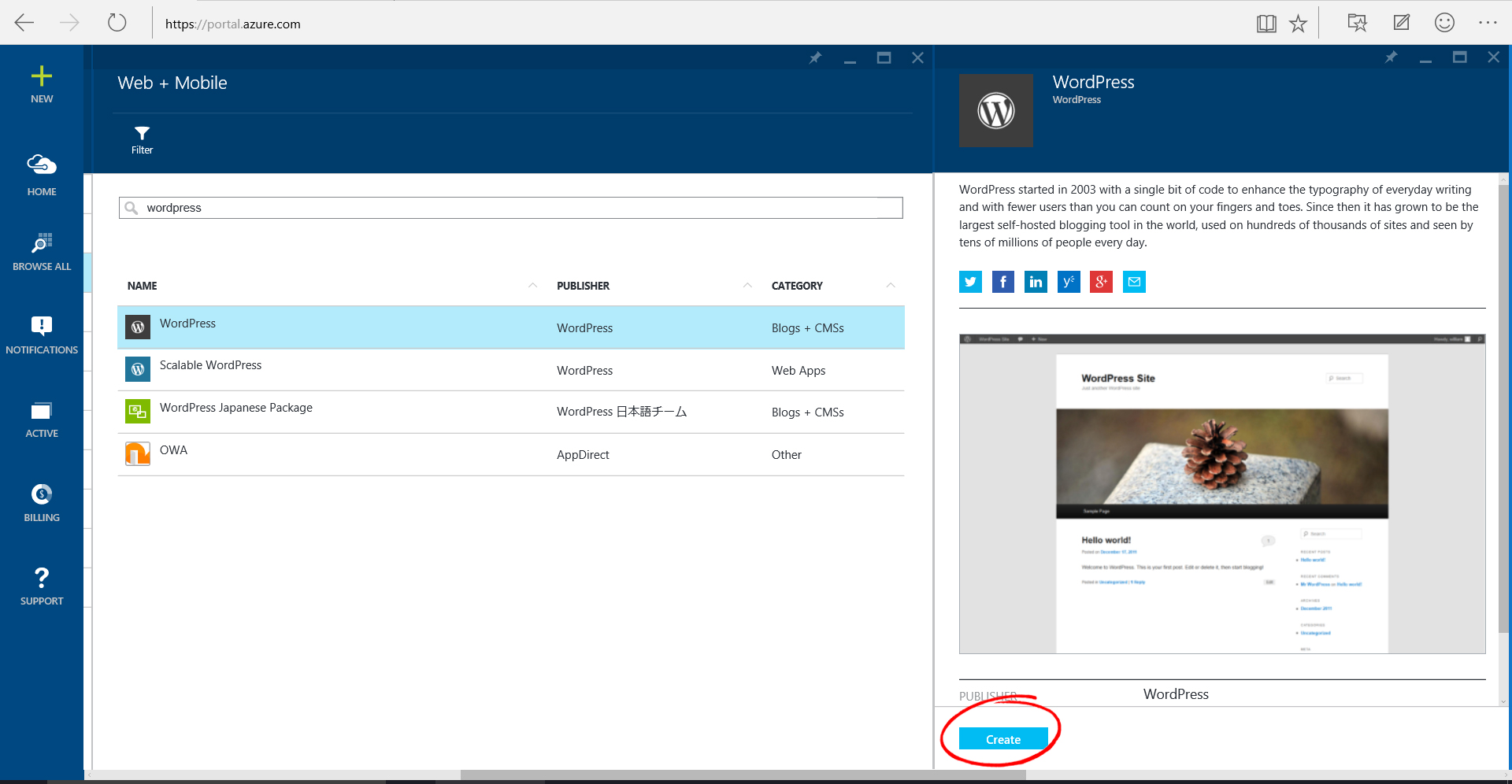The width and height of the screenshot is (1512, 784).
Task: Open NOTIFICATIONS from the sidebar
Action: pyautogui.click(x=42, y=335)
